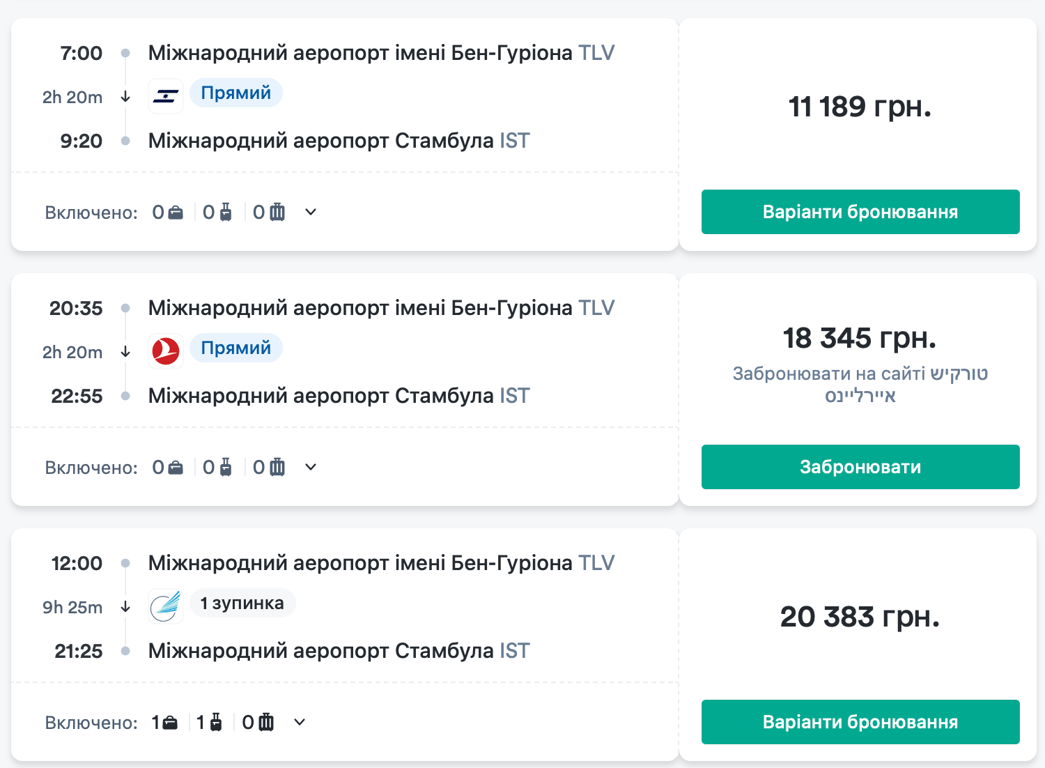The width and height of the screenshot is (1045, 768).
Task: Expand baggage details for 12:00 flight
Action: [x=300, y=722]
